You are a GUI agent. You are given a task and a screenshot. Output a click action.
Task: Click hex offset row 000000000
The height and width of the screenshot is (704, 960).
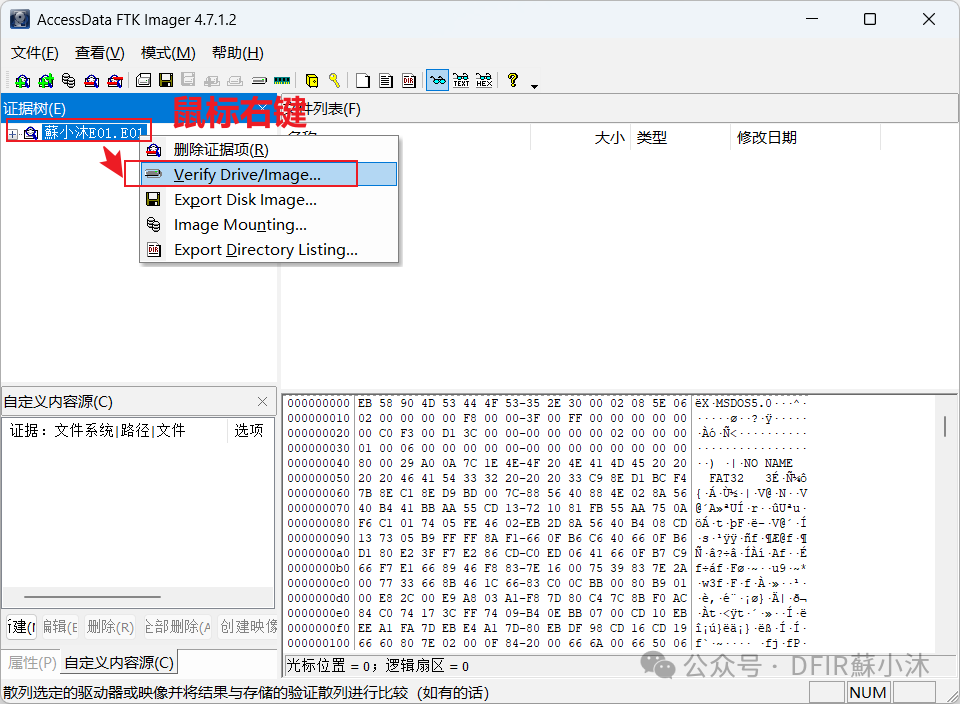click(318, 403)
